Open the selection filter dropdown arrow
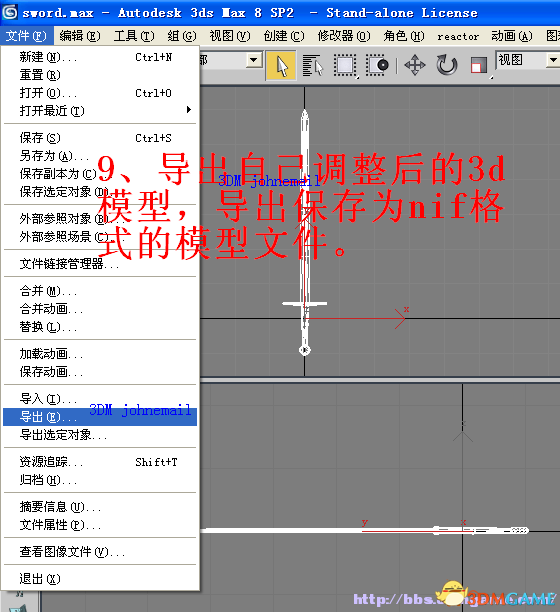 (x=254, y=60)
